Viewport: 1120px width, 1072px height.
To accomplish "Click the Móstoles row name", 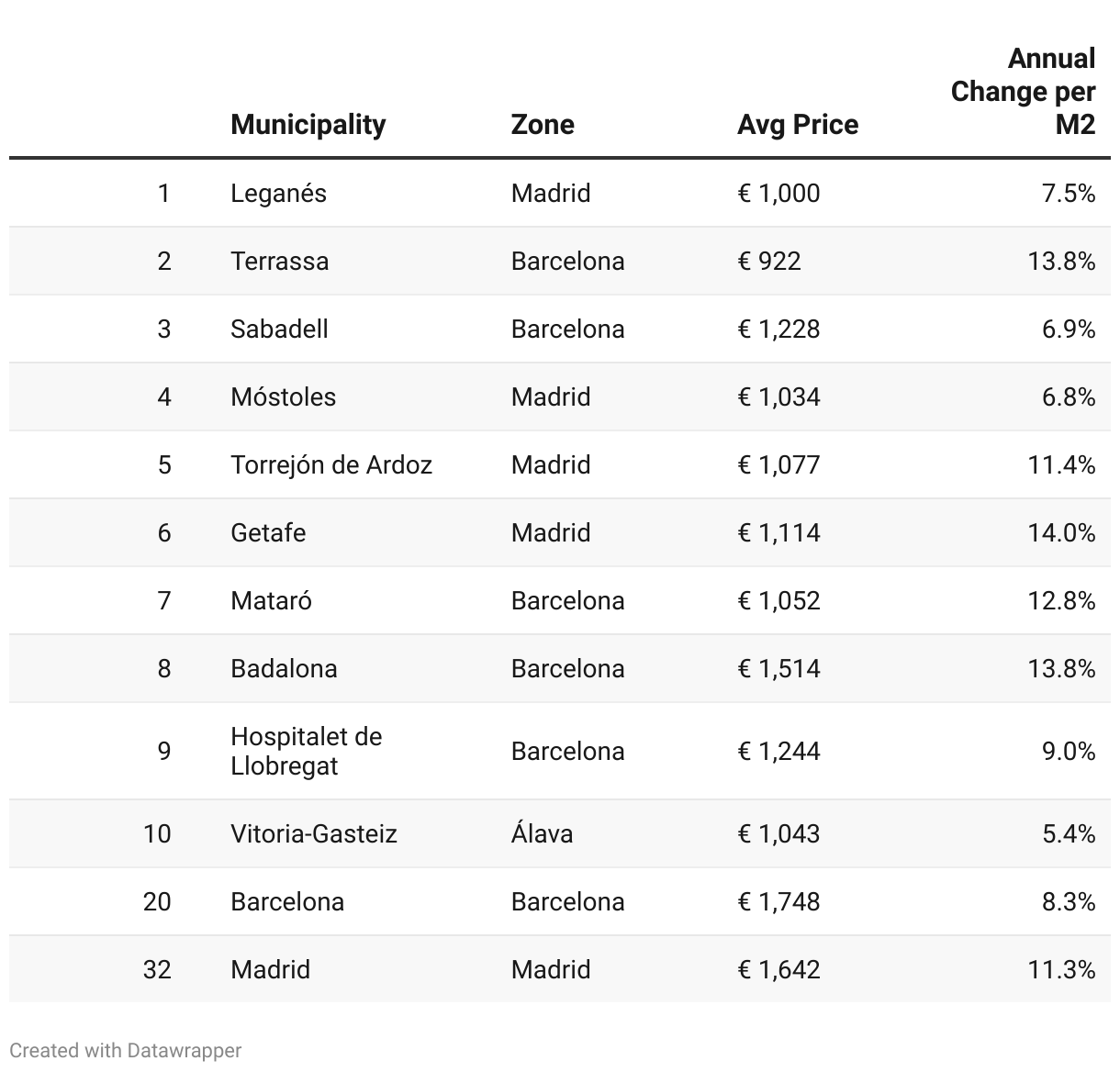I will (283, 397).
